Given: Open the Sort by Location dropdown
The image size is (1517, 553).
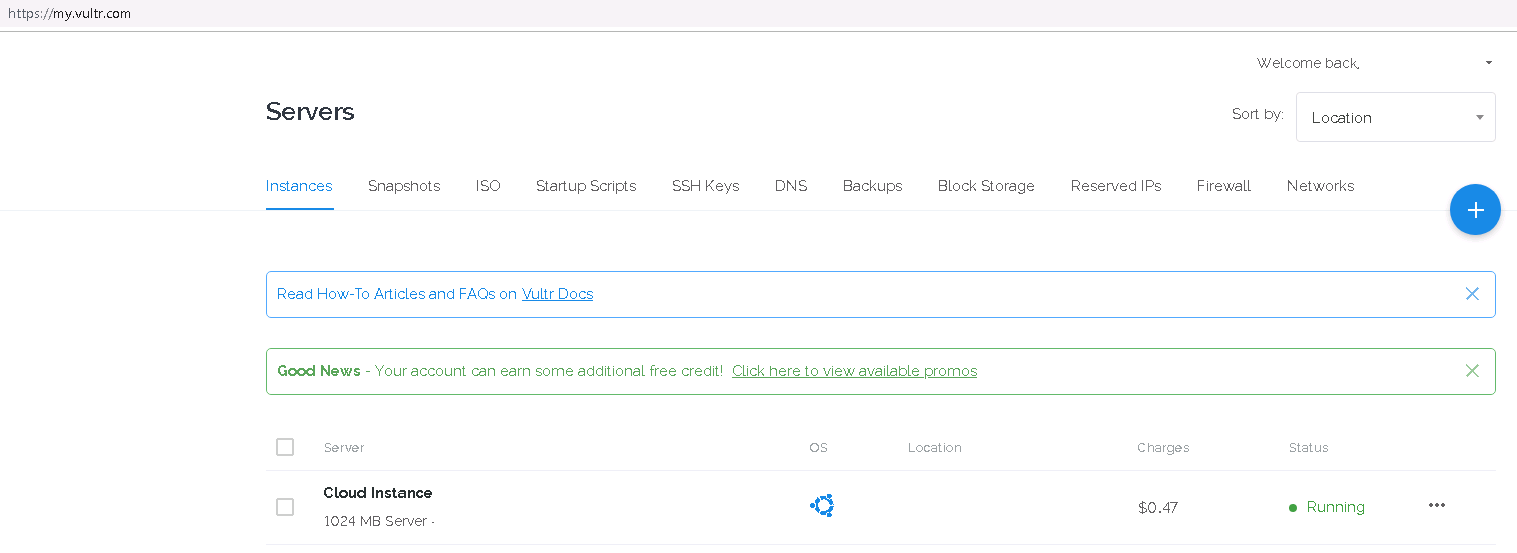Looking at the screenshot, I should tap(1395, 117).
